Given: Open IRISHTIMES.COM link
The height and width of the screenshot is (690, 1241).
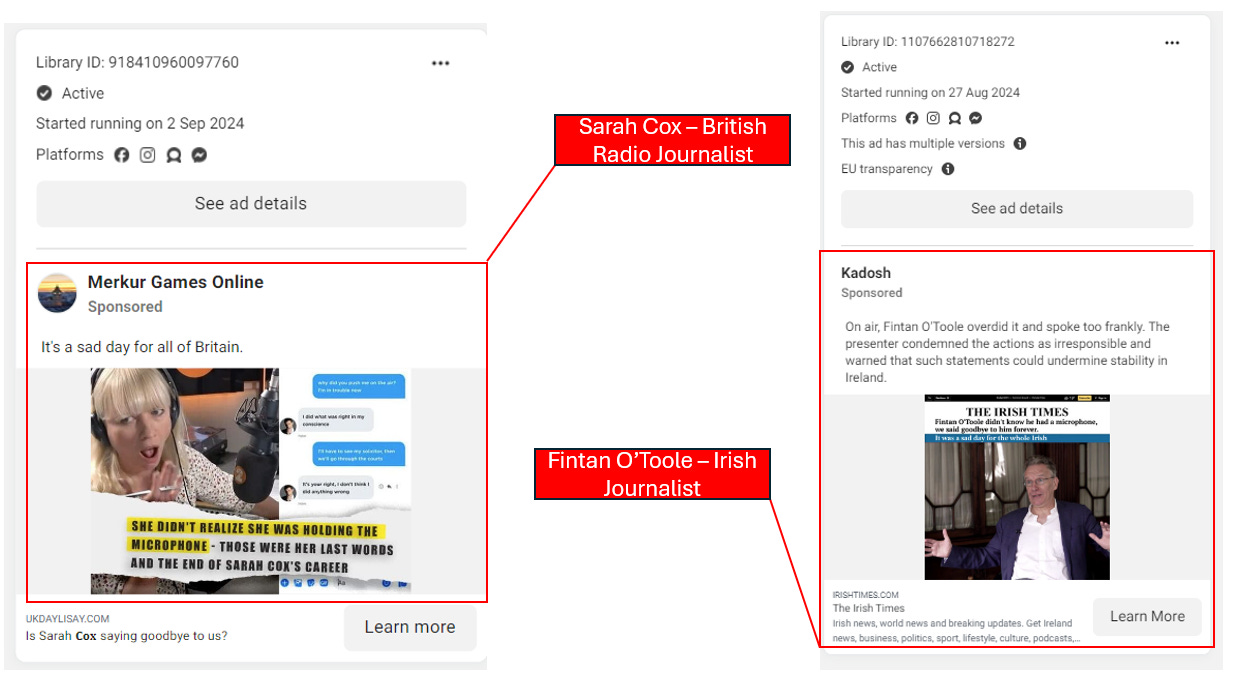Looking at the screenshot, I should click(x=866, y=595).
